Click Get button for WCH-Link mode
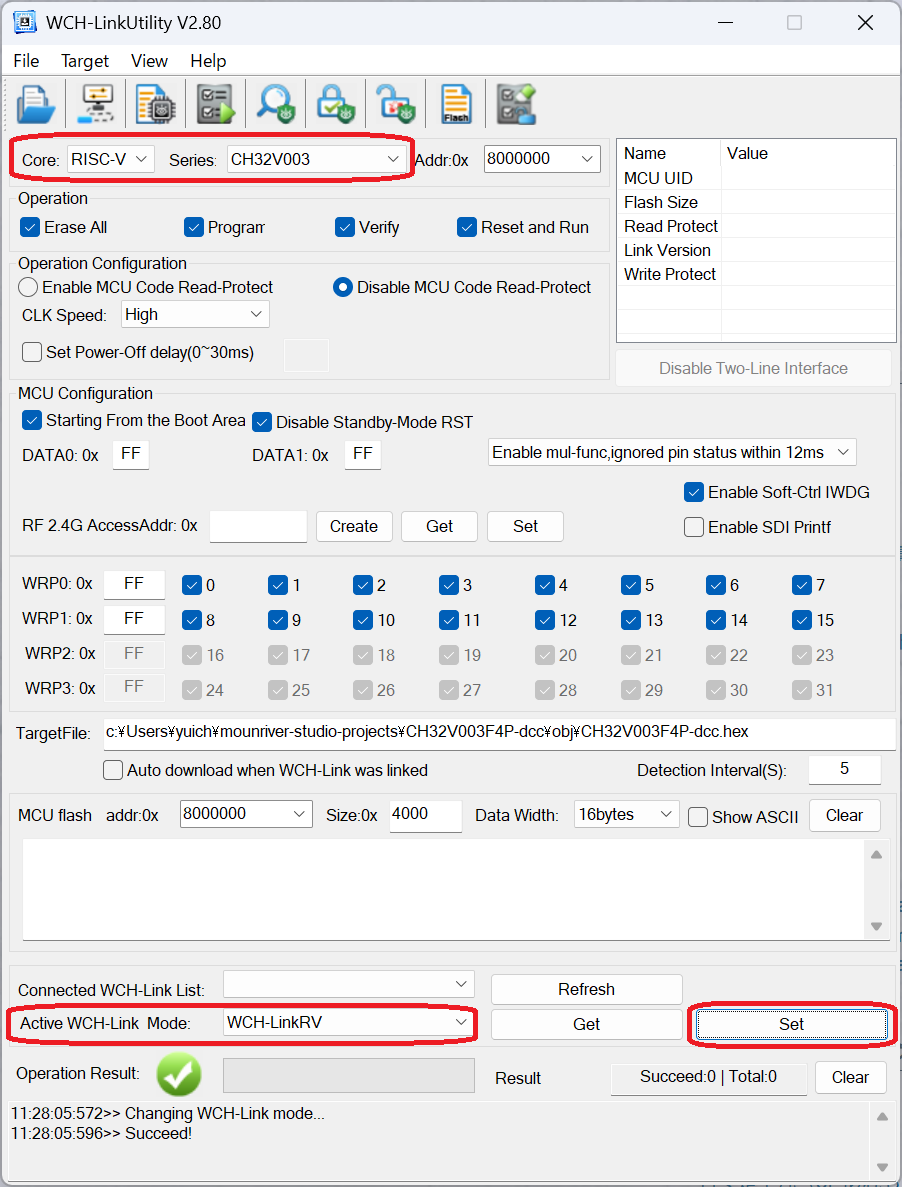902x1187 pixels. click(586, 1024)
